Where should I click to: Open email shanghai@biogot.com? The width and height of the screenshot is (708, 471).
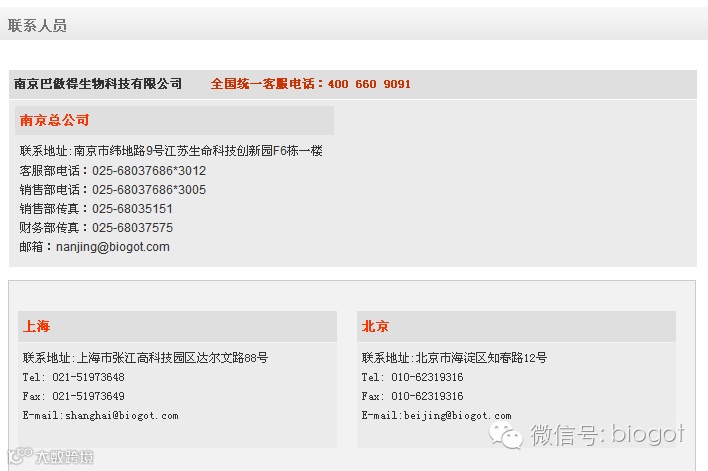click(122, 415)
